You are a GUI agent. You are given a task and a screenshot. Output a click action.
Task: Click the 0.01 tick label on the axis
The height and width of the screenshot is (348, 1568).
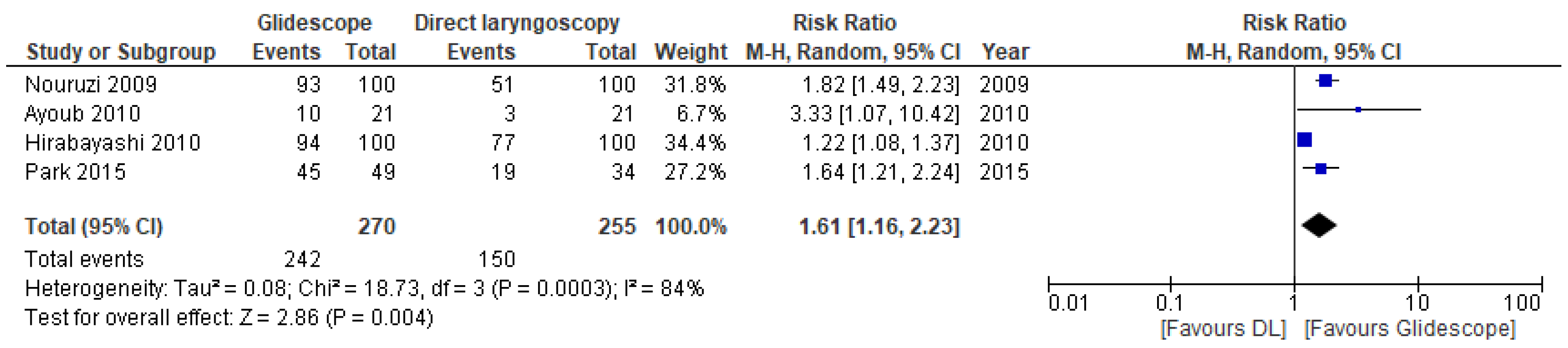coord(1068,302)
